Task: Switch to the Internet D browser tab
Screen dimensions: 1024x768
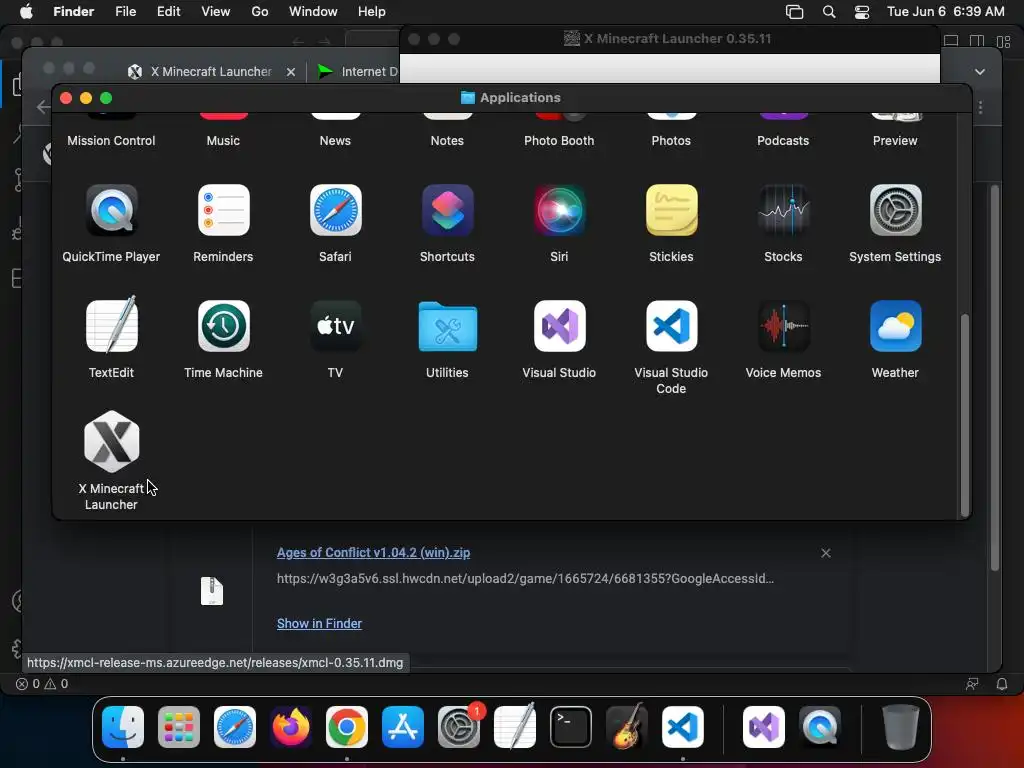Action: pos(358,72)
